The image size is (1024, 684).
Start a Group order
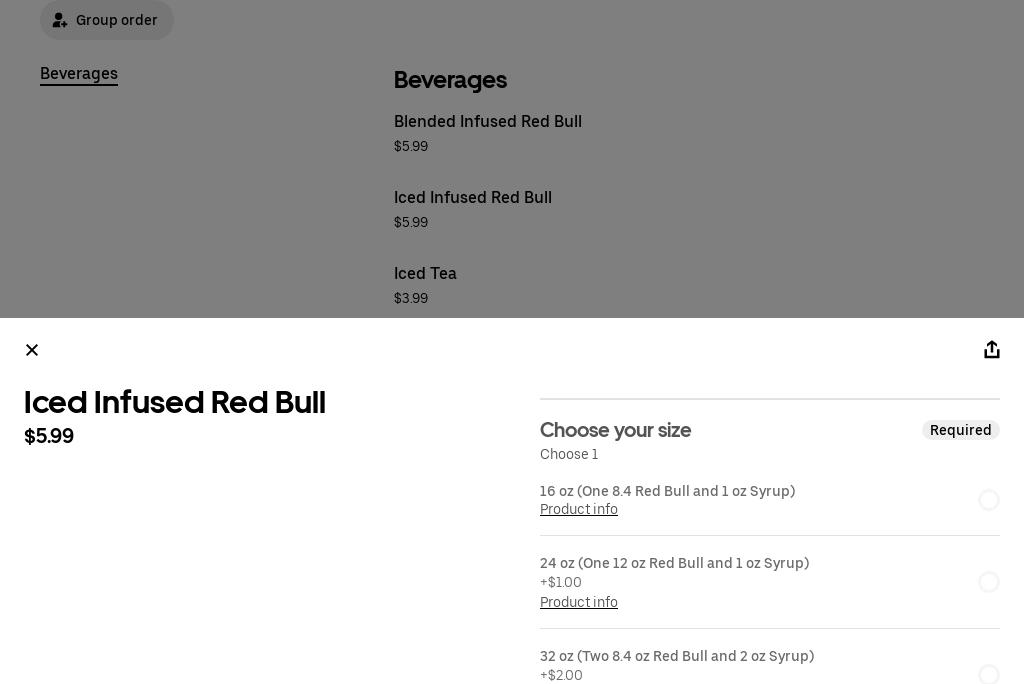click(107, 20)
